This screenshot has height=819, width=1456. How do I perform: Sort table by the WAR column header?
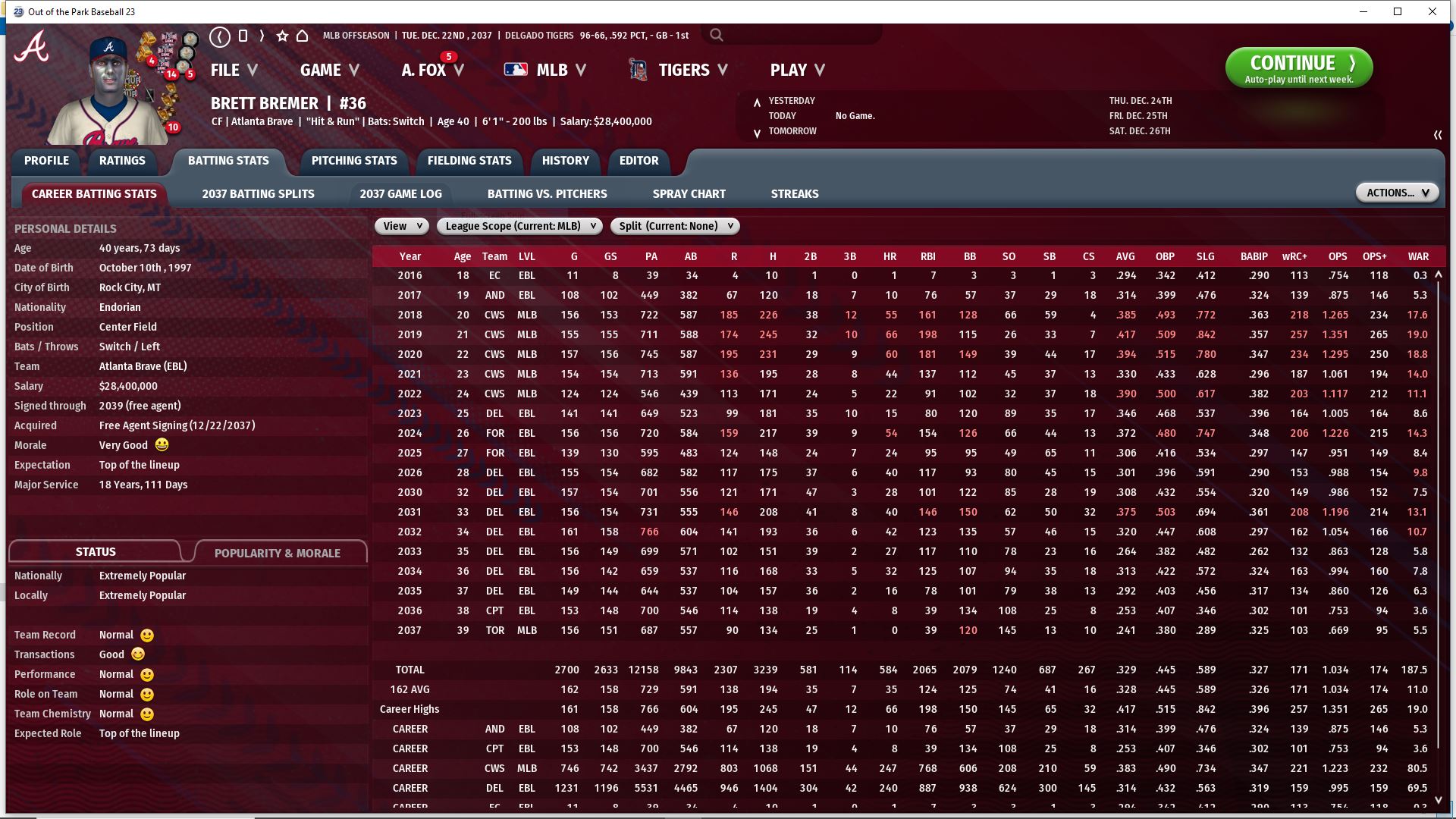pyautogui.click(x=1417, y=256)
